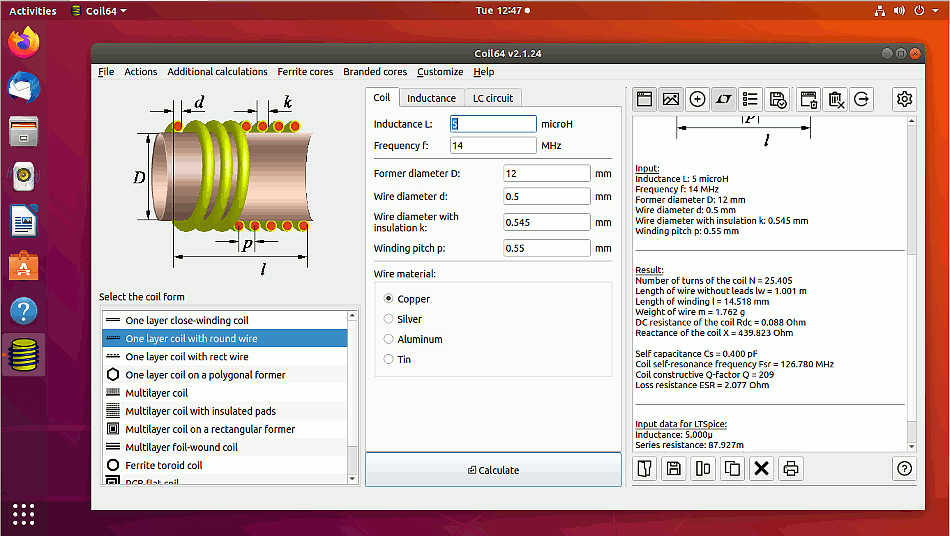950x536 pixels.
Task: Click the circled plus icon in toolbar
Action: 697,99
